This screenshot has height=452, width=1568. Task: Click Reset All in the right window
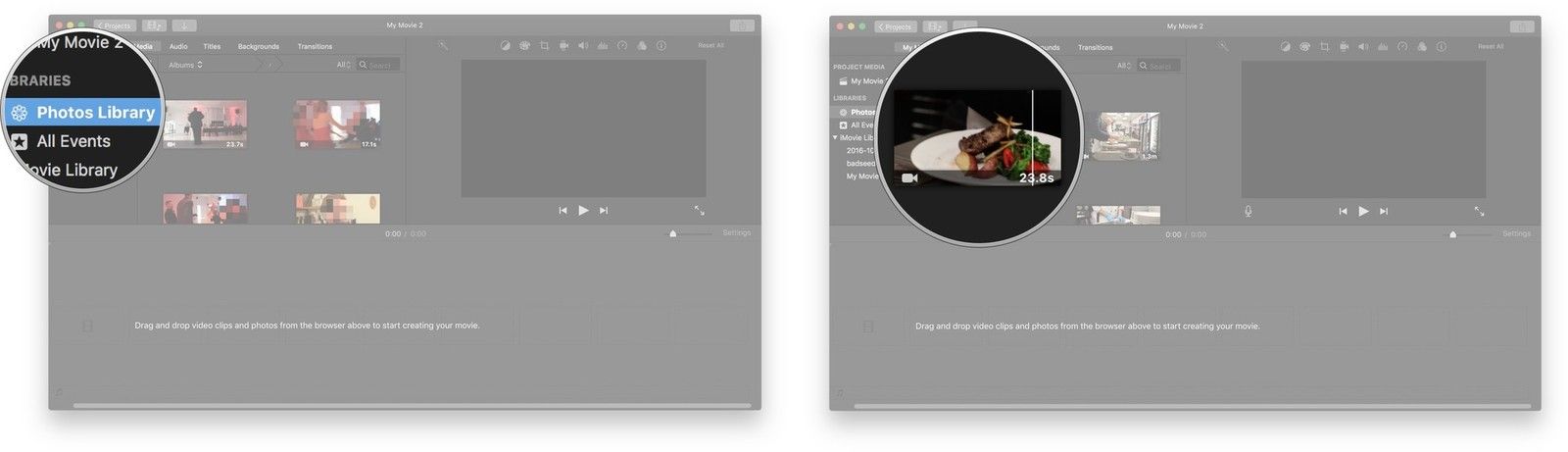[1491, 46]
